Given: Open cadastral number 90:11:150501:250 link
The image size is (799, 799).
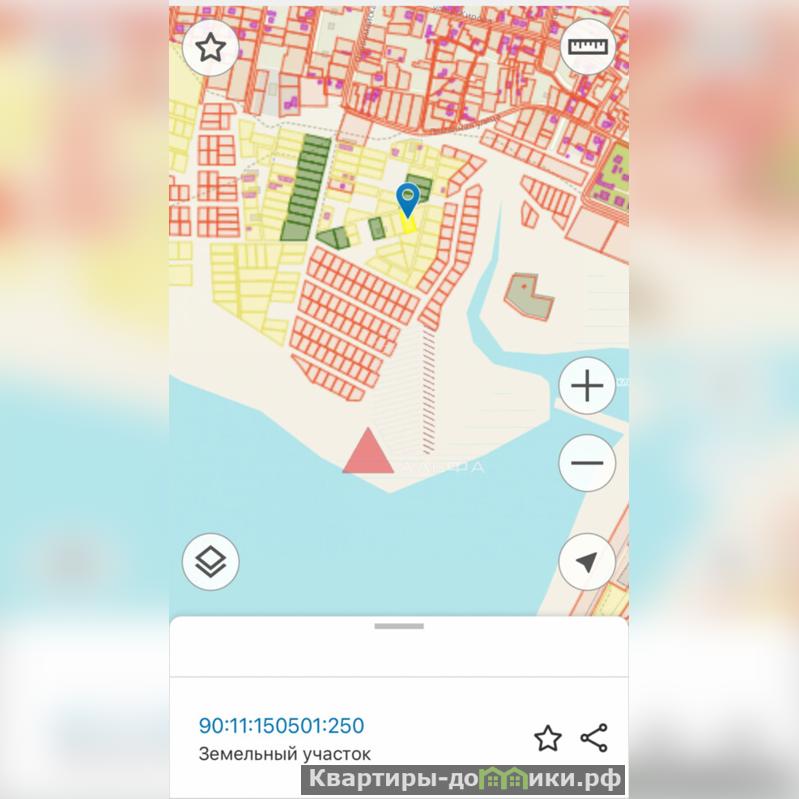Looking at the screenshot, I should click(x=281, y=726).
